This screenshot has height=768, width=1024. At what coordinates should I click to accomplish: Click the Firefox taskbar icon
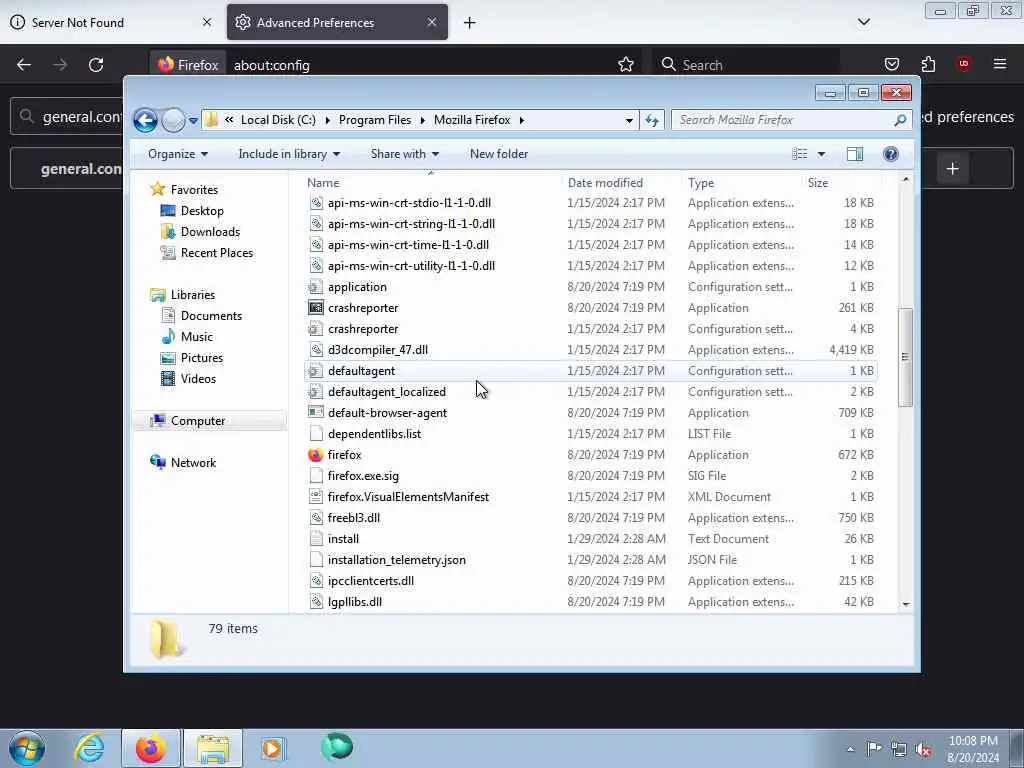point(150,748)
